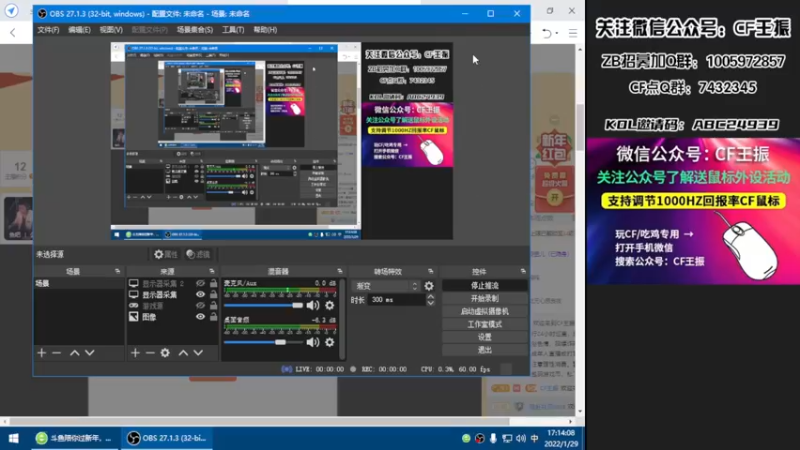Image resolution: width=800 pixels, height=450 pixels.
Task: Hide the 显示器采集 source via eye icon
Action: click(x=200, y=294)
